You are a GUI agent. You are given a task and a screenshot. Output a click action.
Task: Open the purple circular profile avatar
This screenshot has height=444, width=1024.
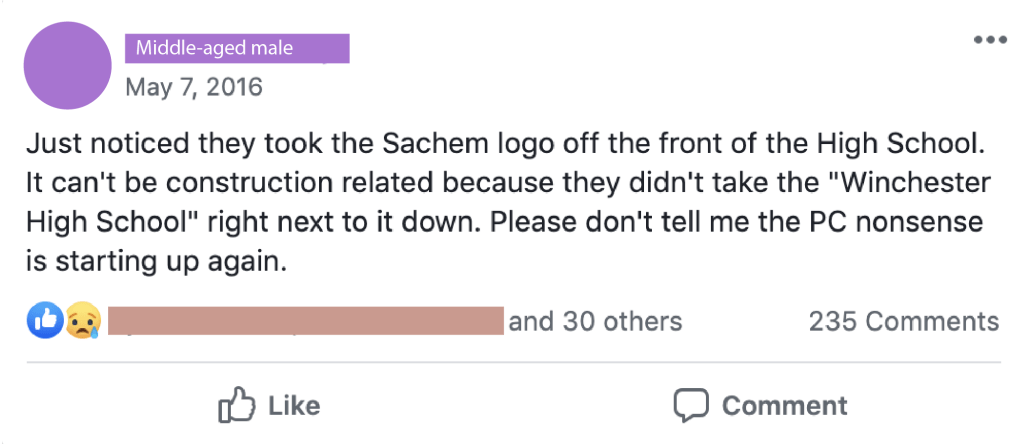[67, 65]
